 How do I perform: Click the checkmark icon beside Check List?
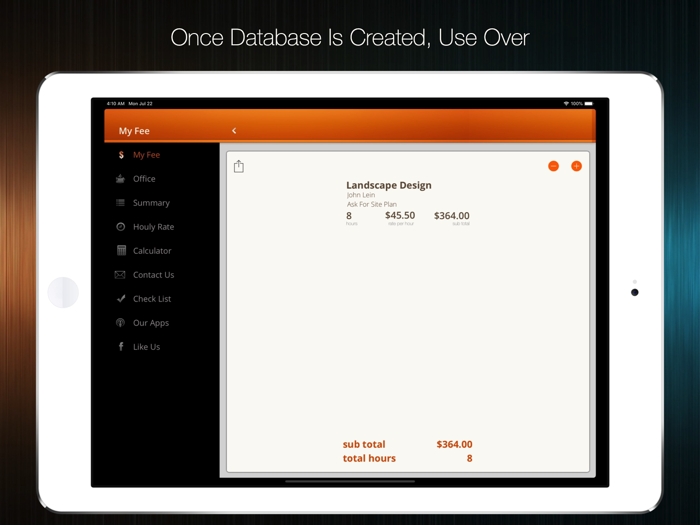(x=121, y=299)
